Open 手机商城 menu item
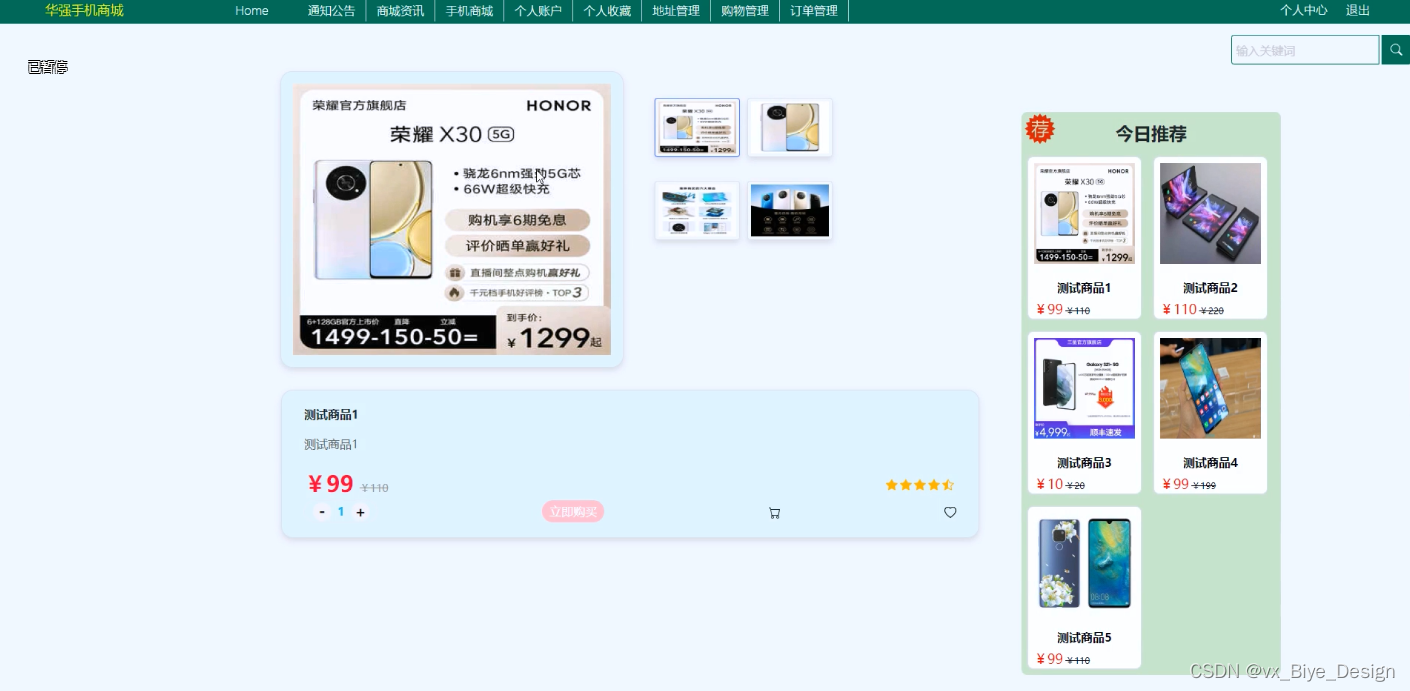Image resolution: width=1410 pixels, height=691 pixels. pyautogui.click(x=469, y=11)
